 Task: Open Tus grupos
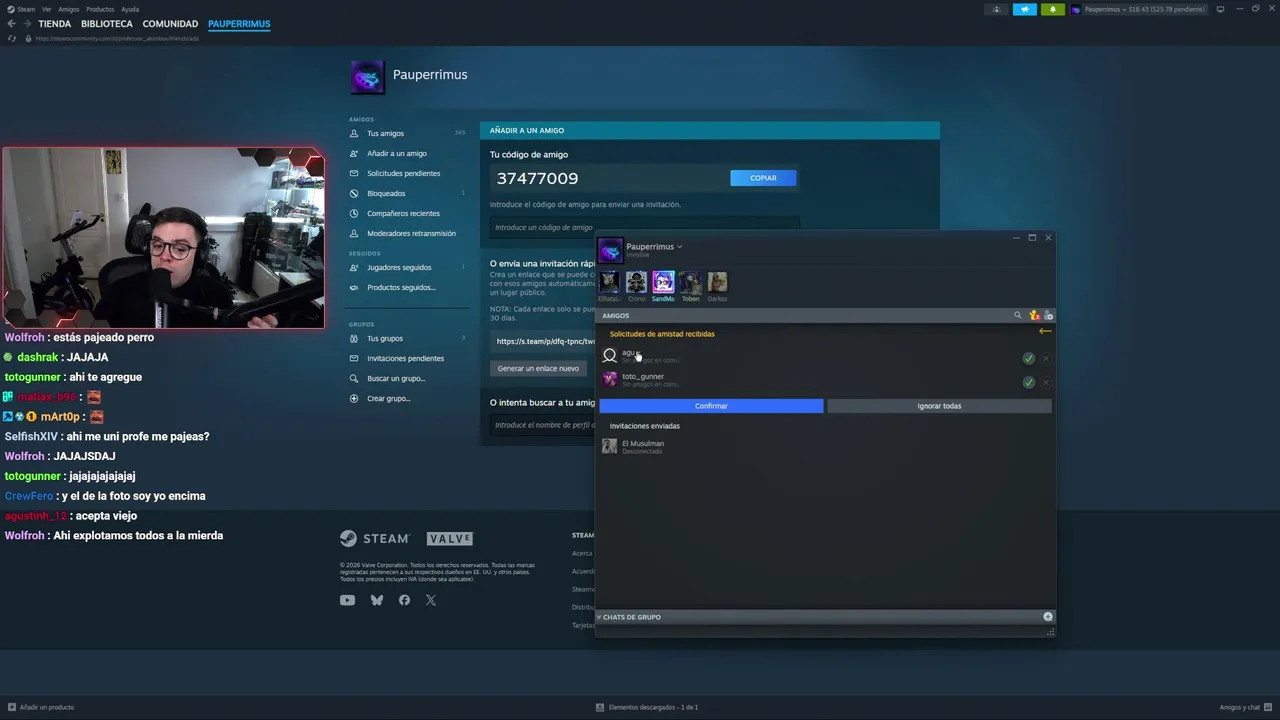(x=384, y=338)
